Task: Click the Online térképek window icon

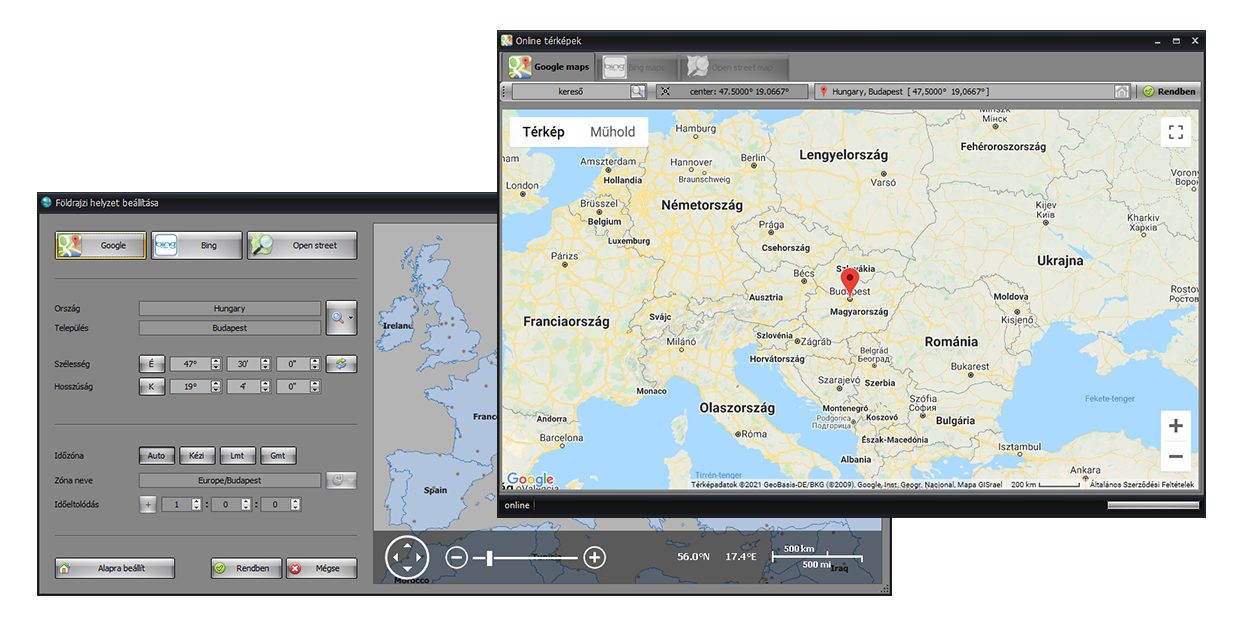Action: click(507, 40)
